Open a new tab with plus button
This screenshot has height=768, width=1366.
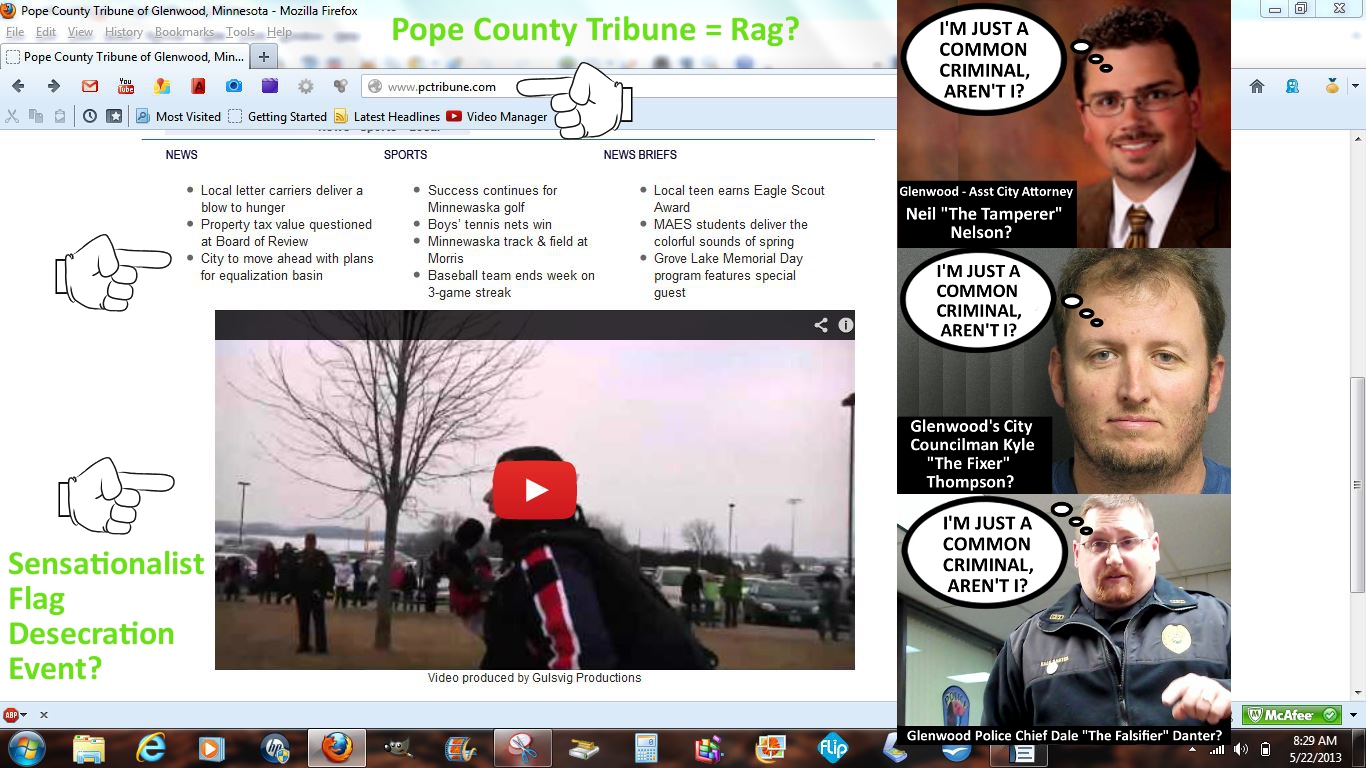[x=263, y=57]
